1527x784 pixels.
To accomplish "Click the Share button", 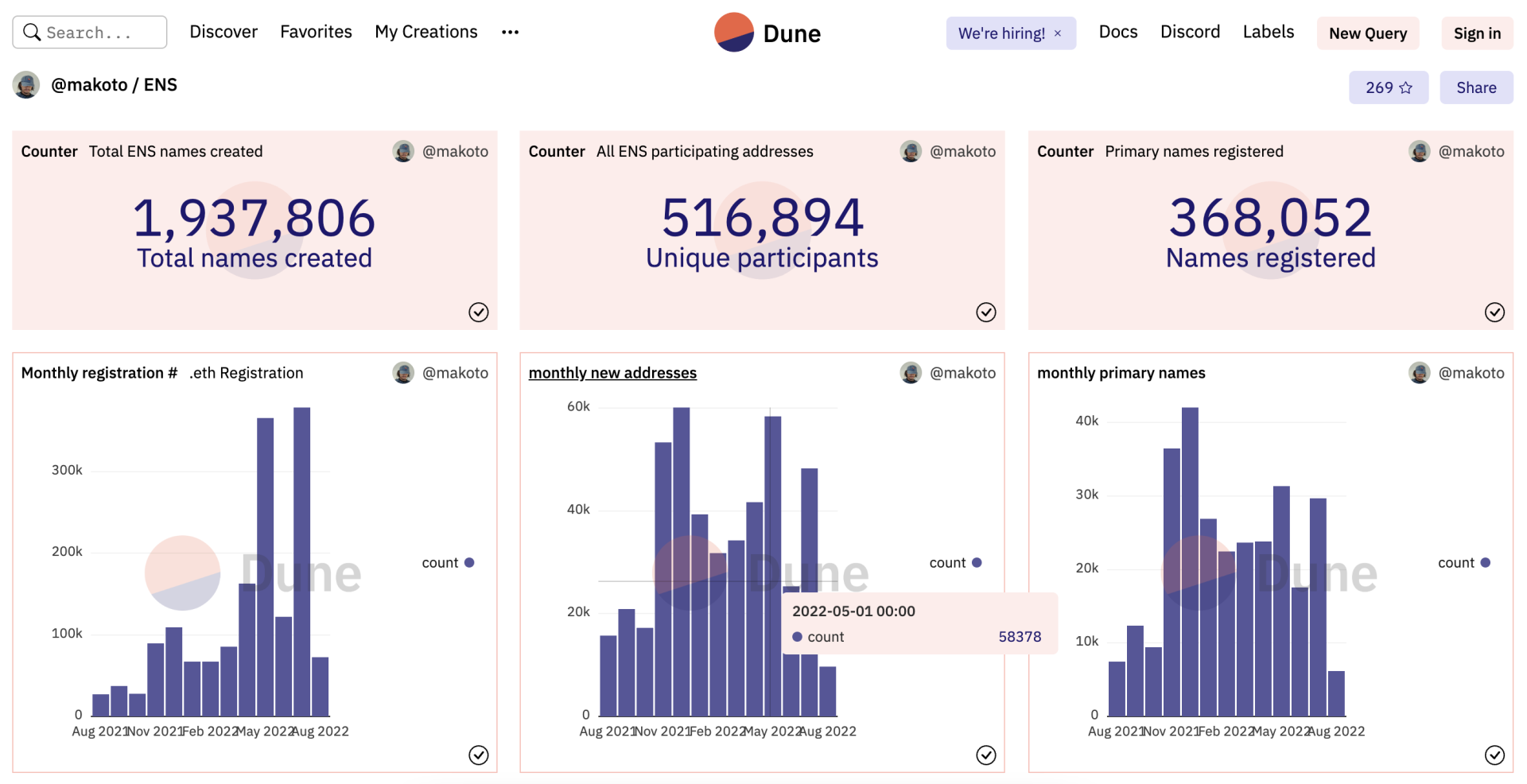I will click(1476, 87).
